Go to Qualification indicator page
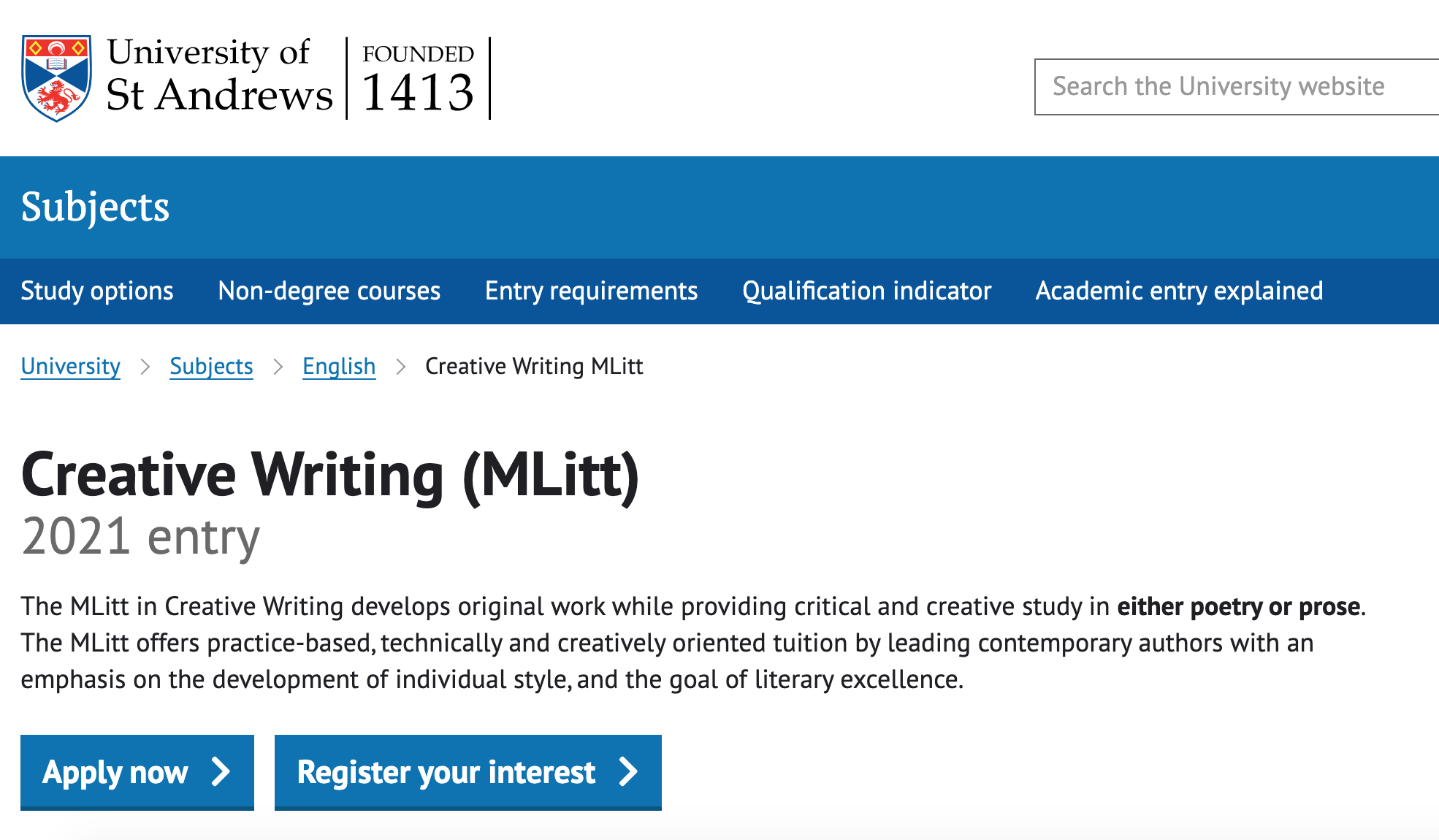1439x840 pixels. pyautogui.click(x=867, y=291)
